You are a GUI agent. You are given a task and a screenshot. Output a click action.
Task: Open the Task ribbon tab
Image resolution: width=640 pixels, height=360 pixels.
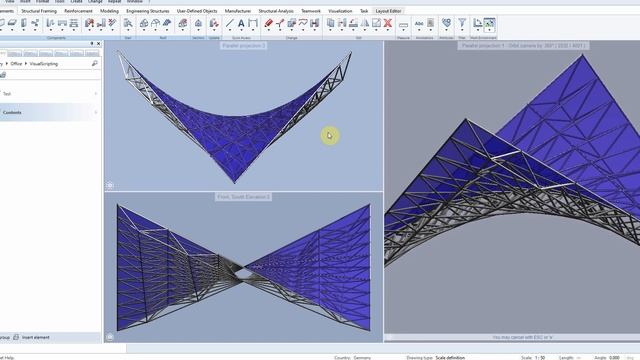364,11
